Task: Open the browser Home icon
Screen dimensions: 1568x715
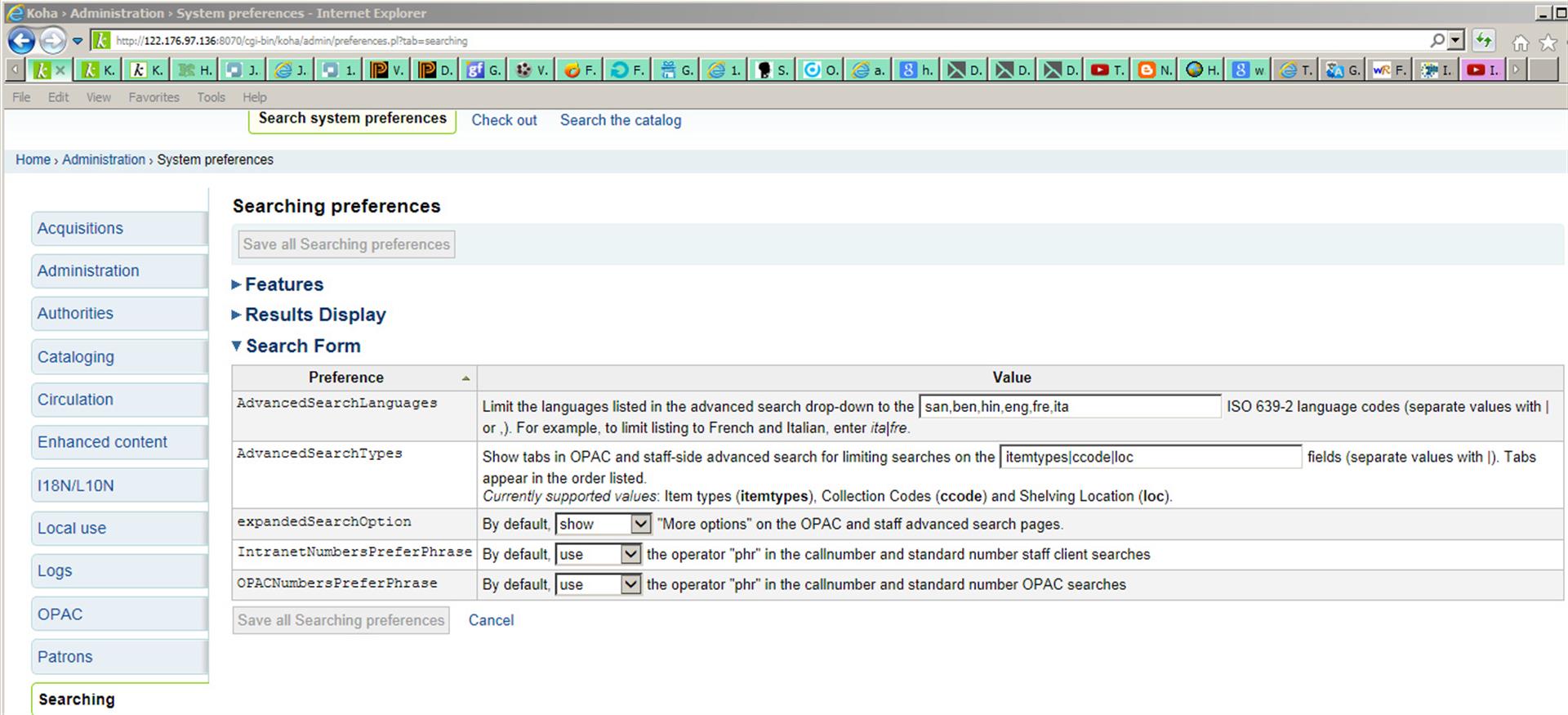Action: pyautogui.click(x=1520, y=42)
